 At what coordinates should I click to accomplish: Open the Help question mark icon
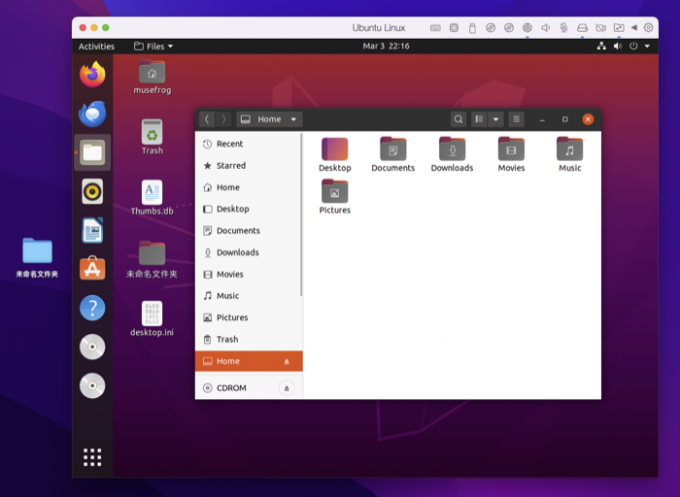92,308
